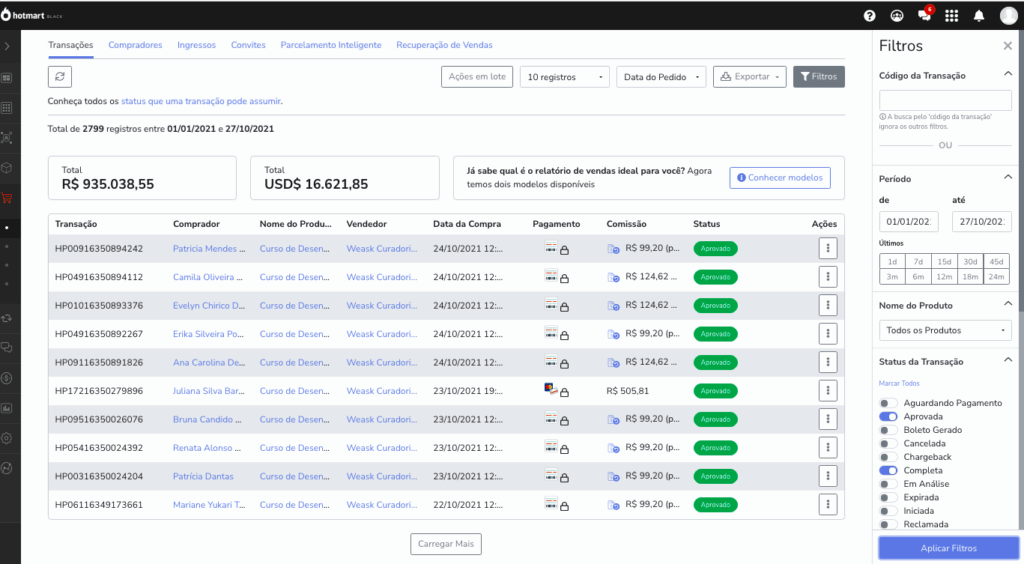The height and width of the screenshot is (564, 1024).
Task: Click the Hotmart logo
Action: (x=31, y=15)
